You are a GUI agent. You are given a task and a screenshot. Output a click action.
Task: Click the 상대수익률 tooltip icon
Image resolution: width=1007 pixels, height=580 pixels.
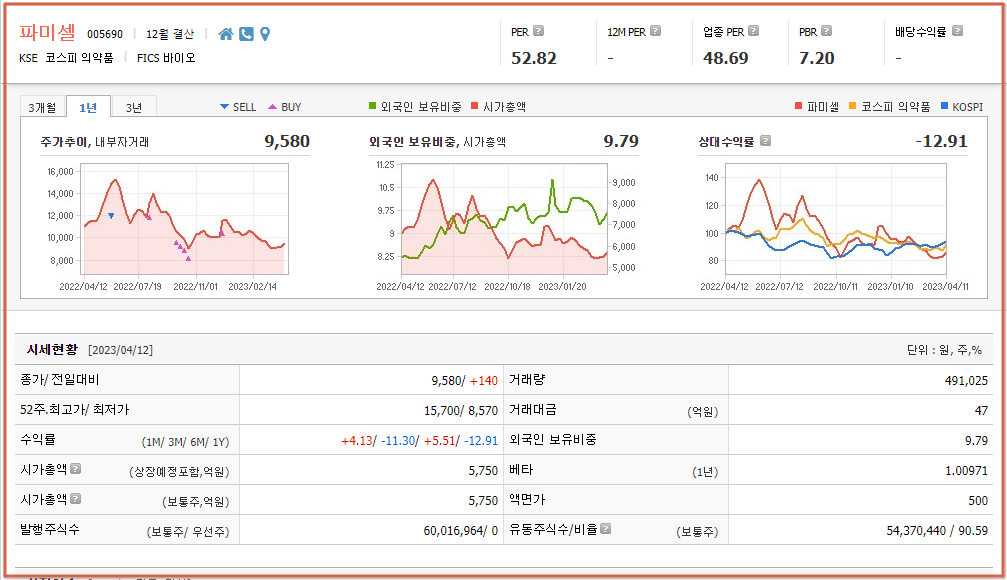[767, 140]
